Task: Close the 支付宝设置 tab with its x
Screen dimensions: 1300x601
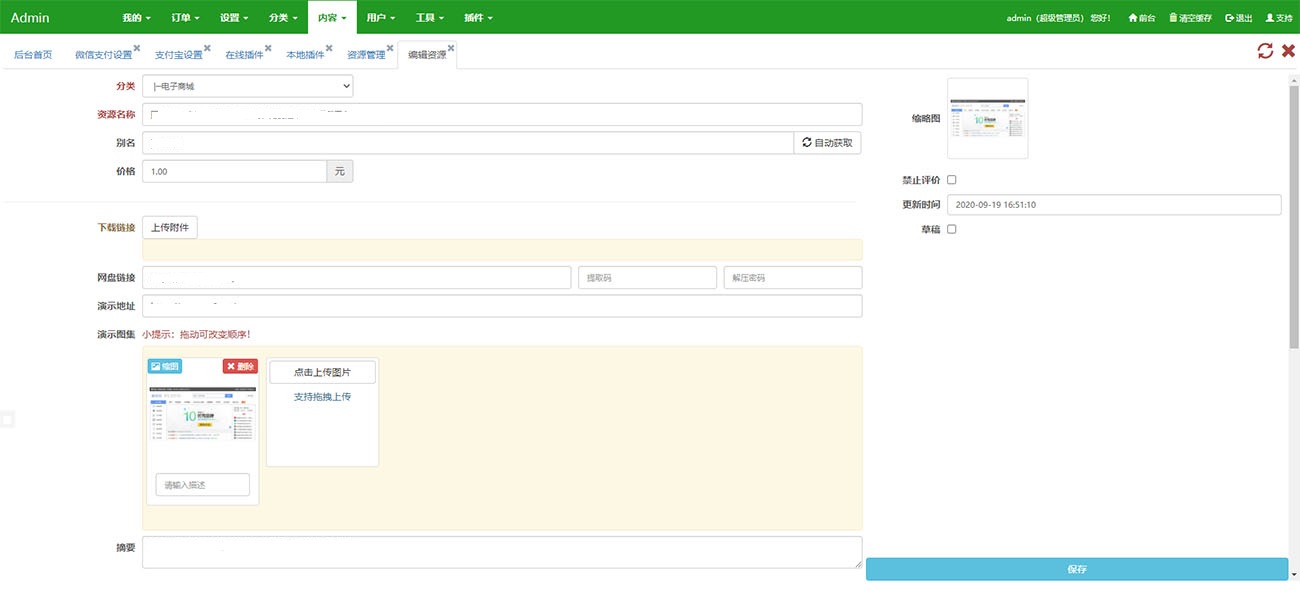Action: click(207, 48)
